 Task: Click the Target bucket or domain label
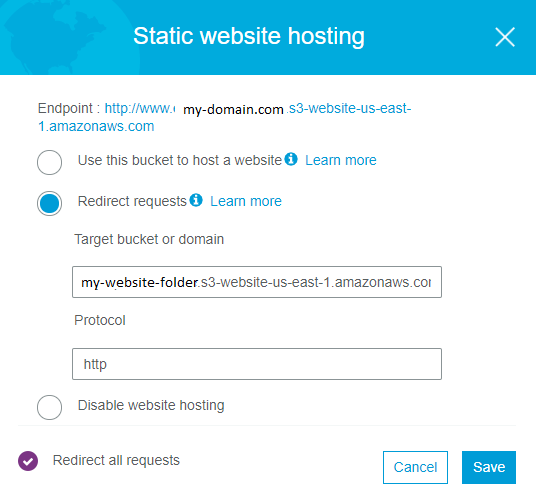[149, 239]
